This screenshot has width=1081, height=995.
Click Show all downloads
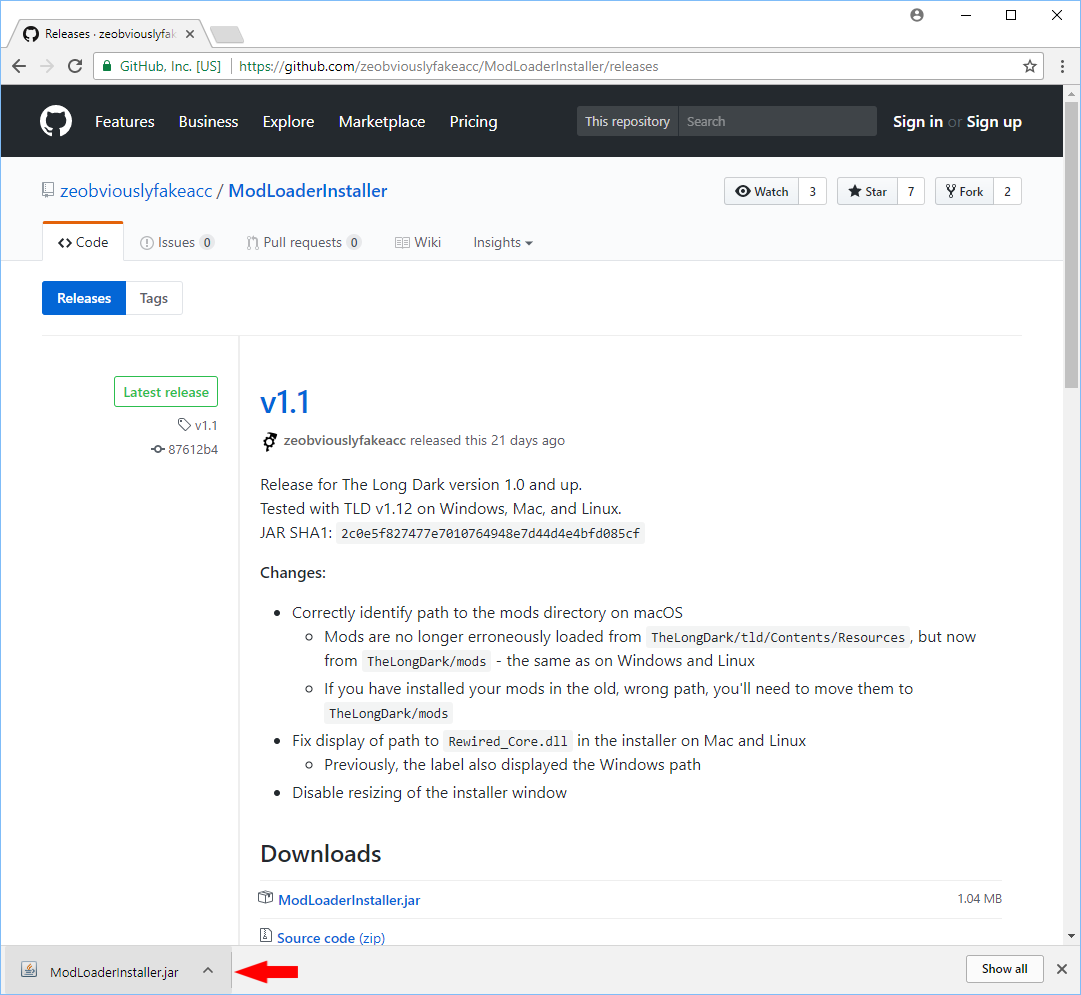point(1004,969)
